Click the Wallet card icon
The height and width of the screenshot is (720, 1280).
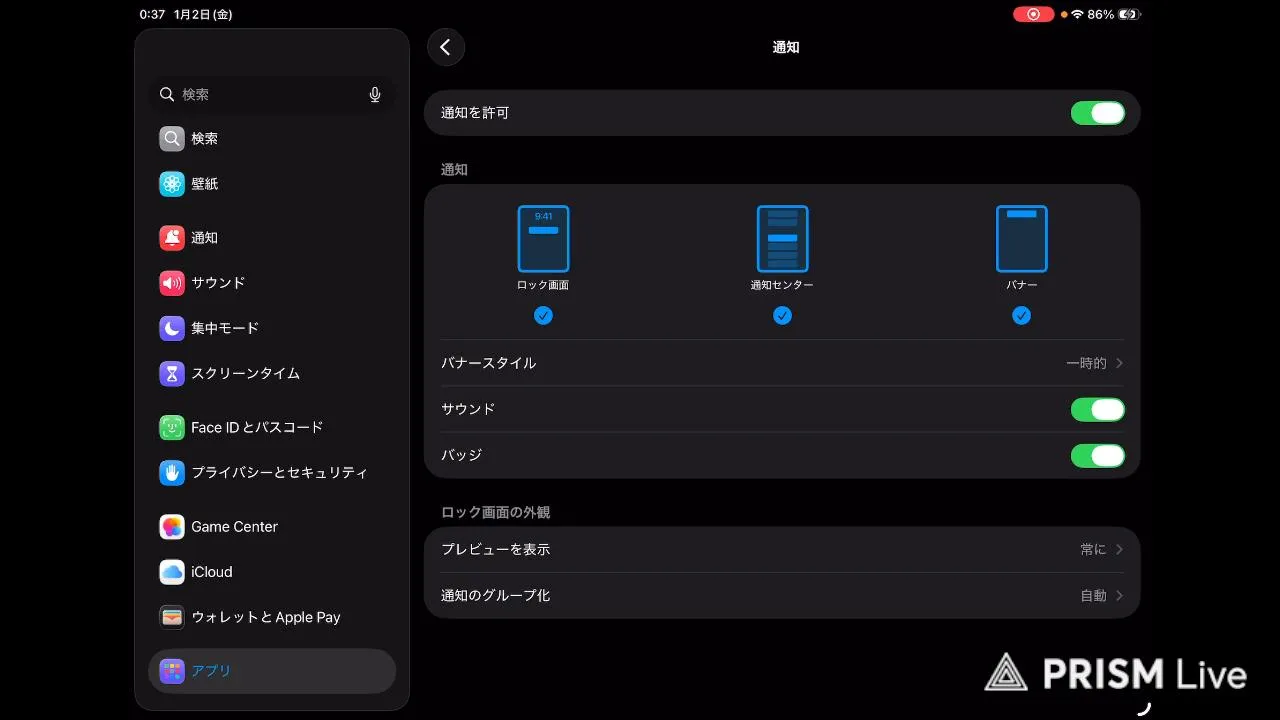[172, 617]
